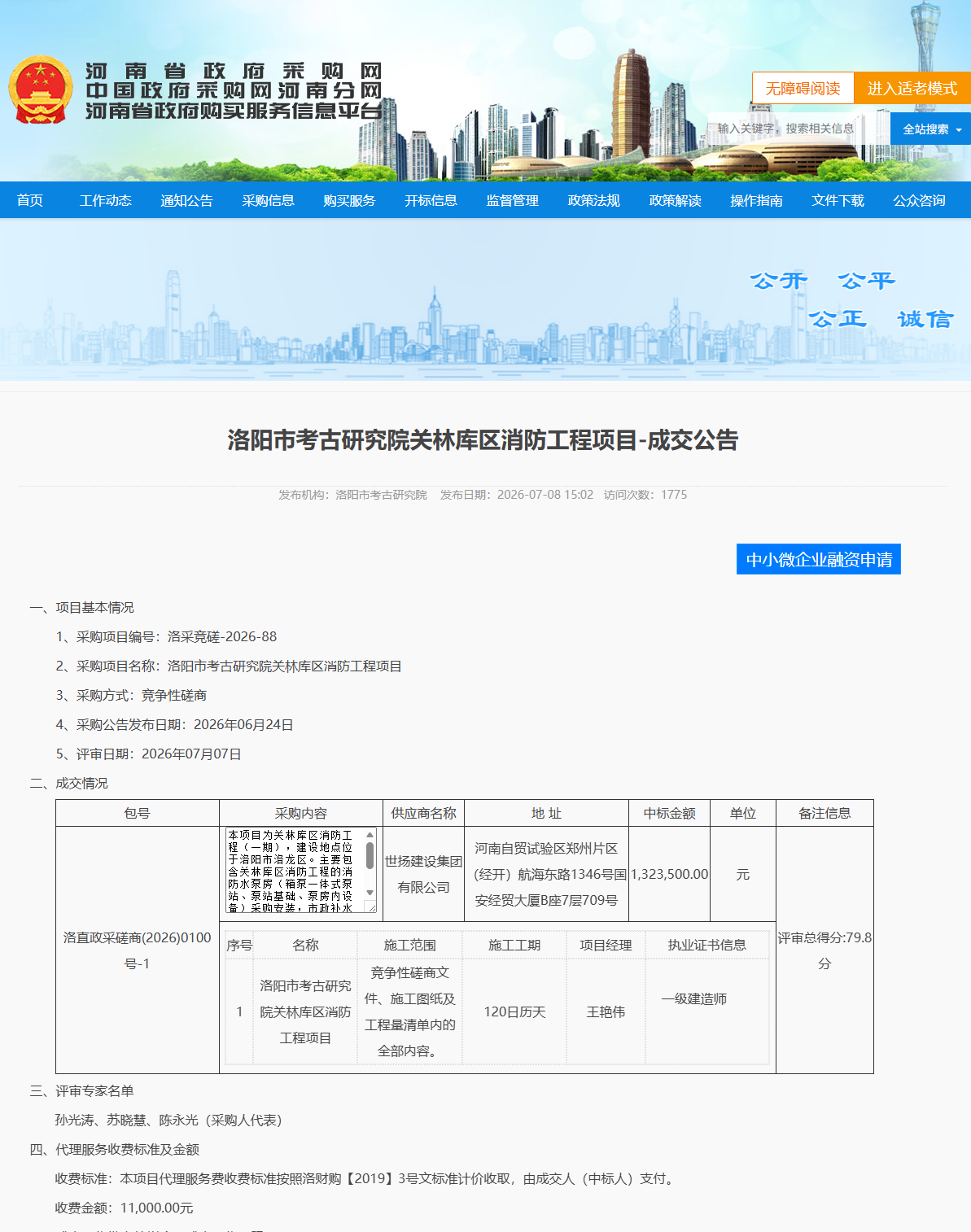Click supplier name 世扬建设集团有限公司 cell

tap(423, 874)
